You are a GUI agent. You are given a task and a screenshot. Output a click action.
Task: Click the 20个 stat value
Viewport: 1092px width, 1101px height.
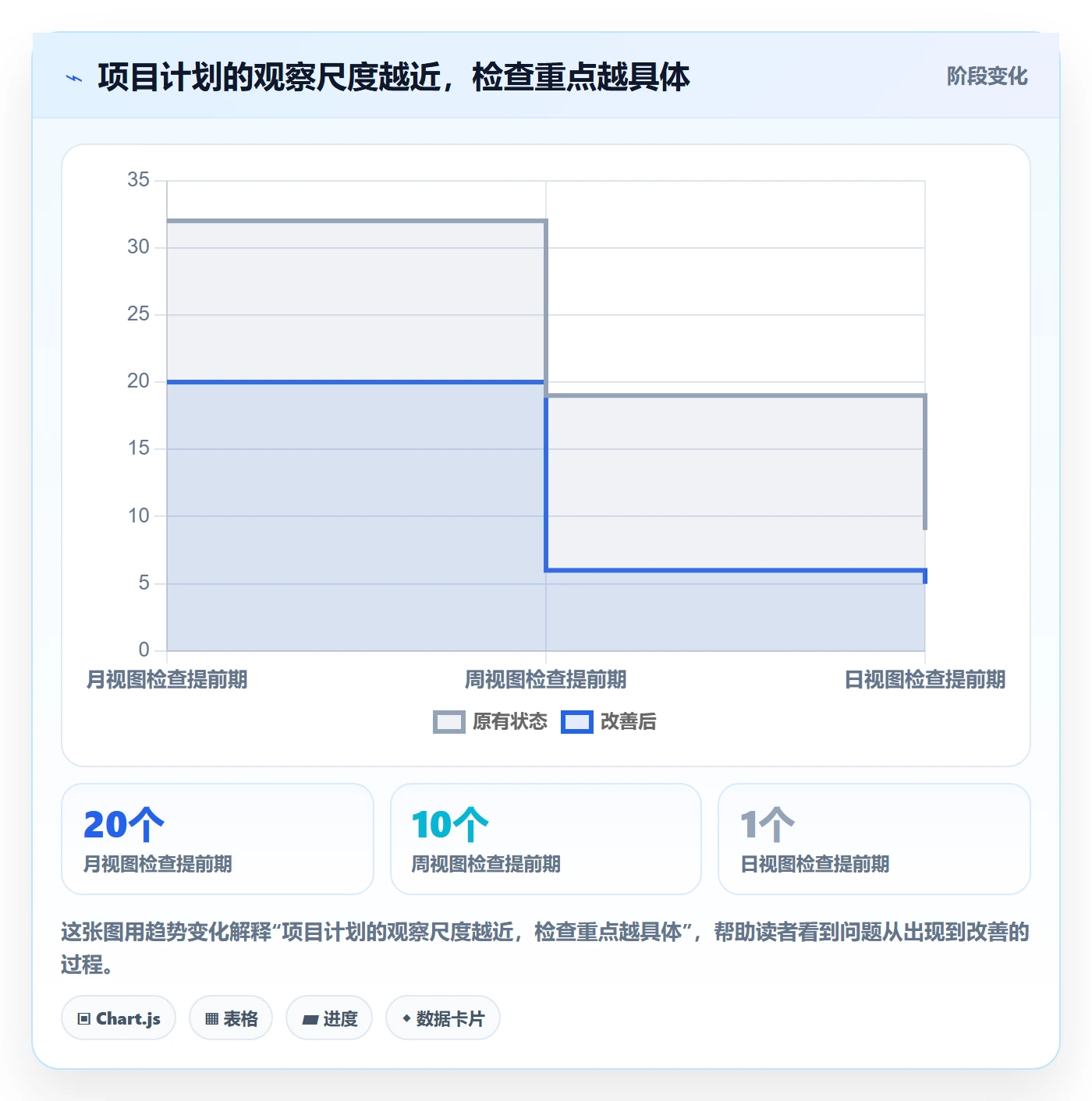pos(124,825)
